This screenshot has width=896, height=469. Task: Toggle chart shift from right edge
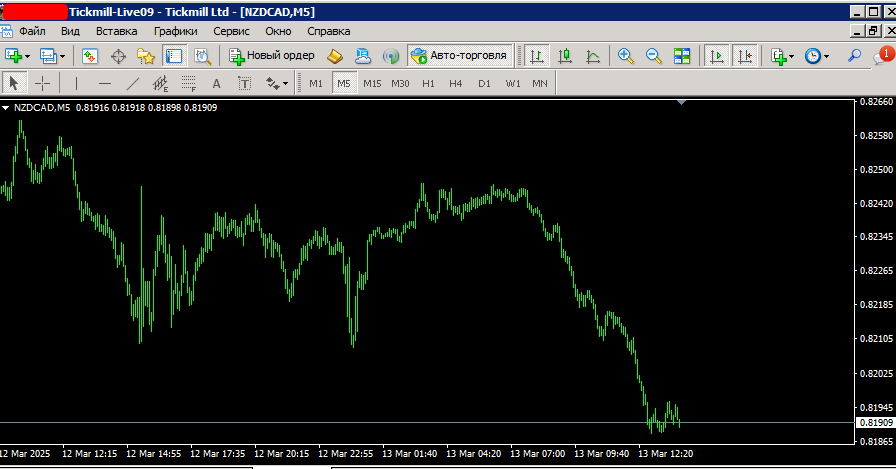tap(745, 55)
